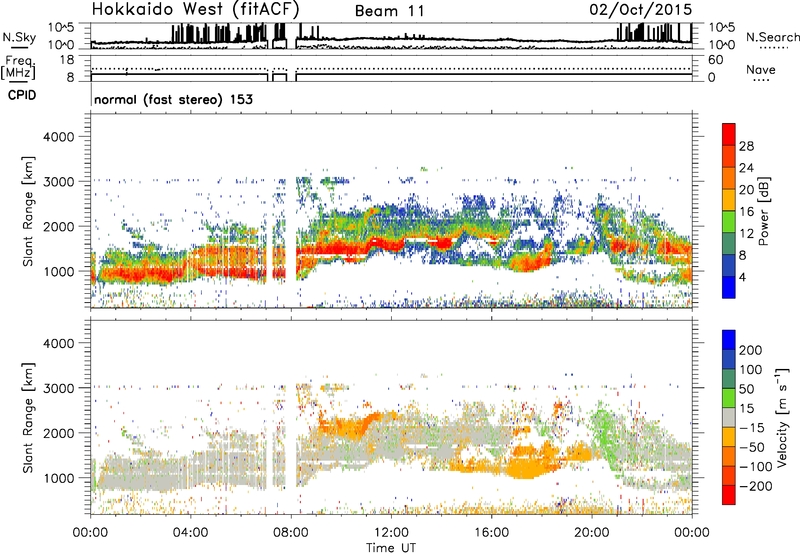Click 'Slant Range [km]' label of velocity panel
The image size is (800, 554).
[x=28, y=418]
